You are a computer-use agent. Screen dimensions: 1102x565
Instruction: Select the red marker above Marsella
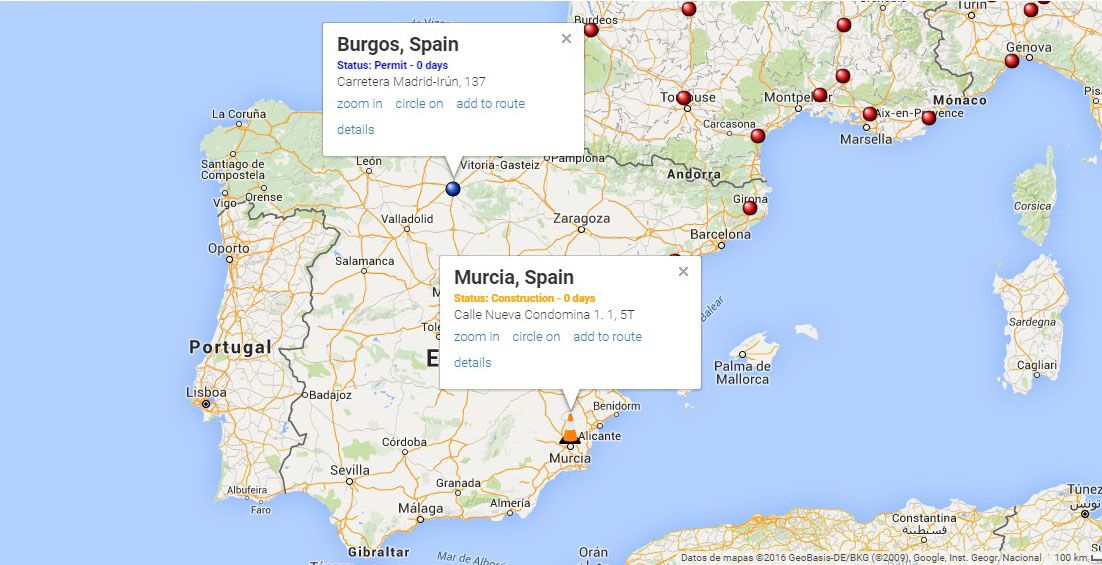pos(869,114)
